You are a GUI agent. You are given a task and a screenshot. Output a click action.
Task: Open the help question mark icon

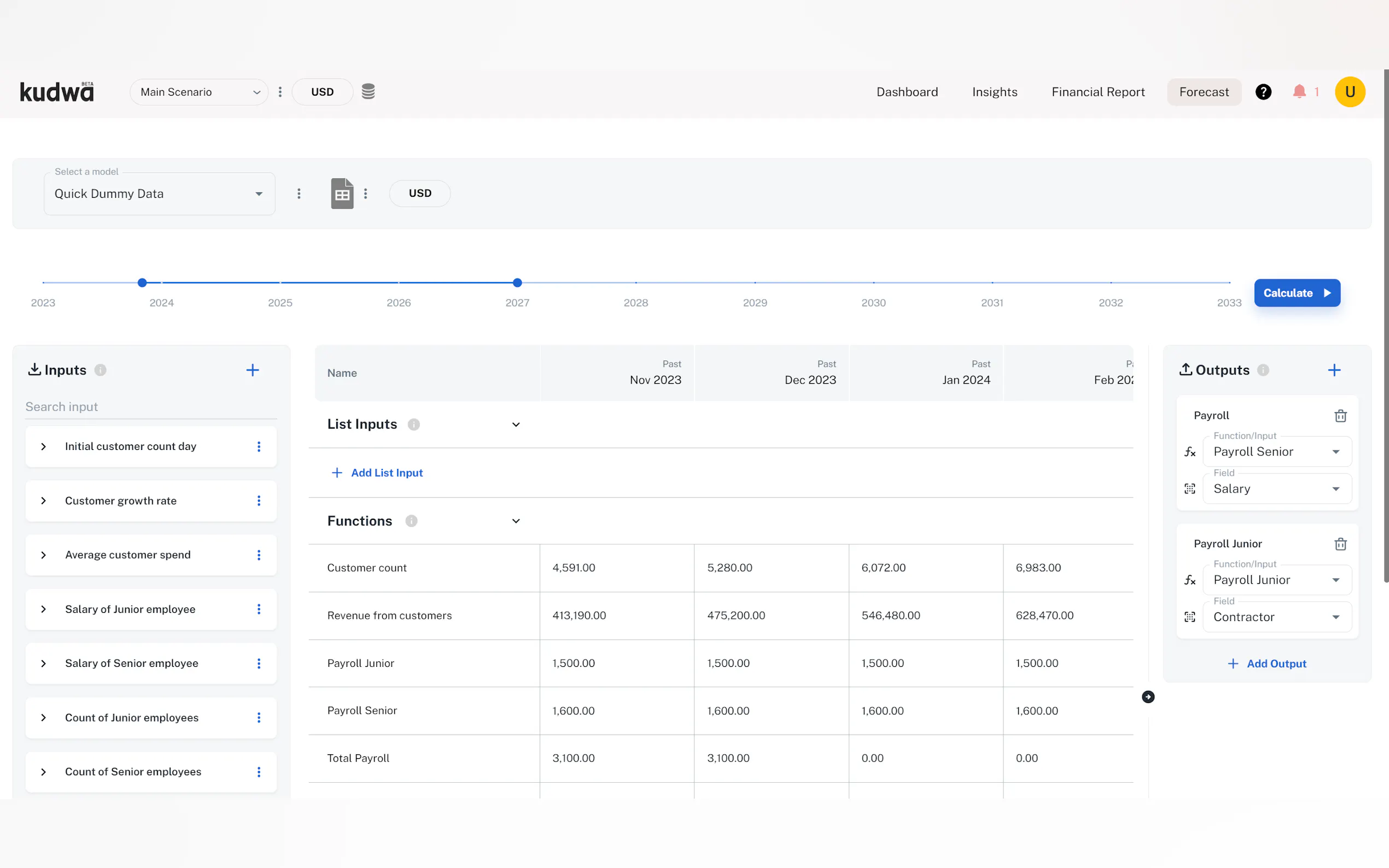point(1263,92)
